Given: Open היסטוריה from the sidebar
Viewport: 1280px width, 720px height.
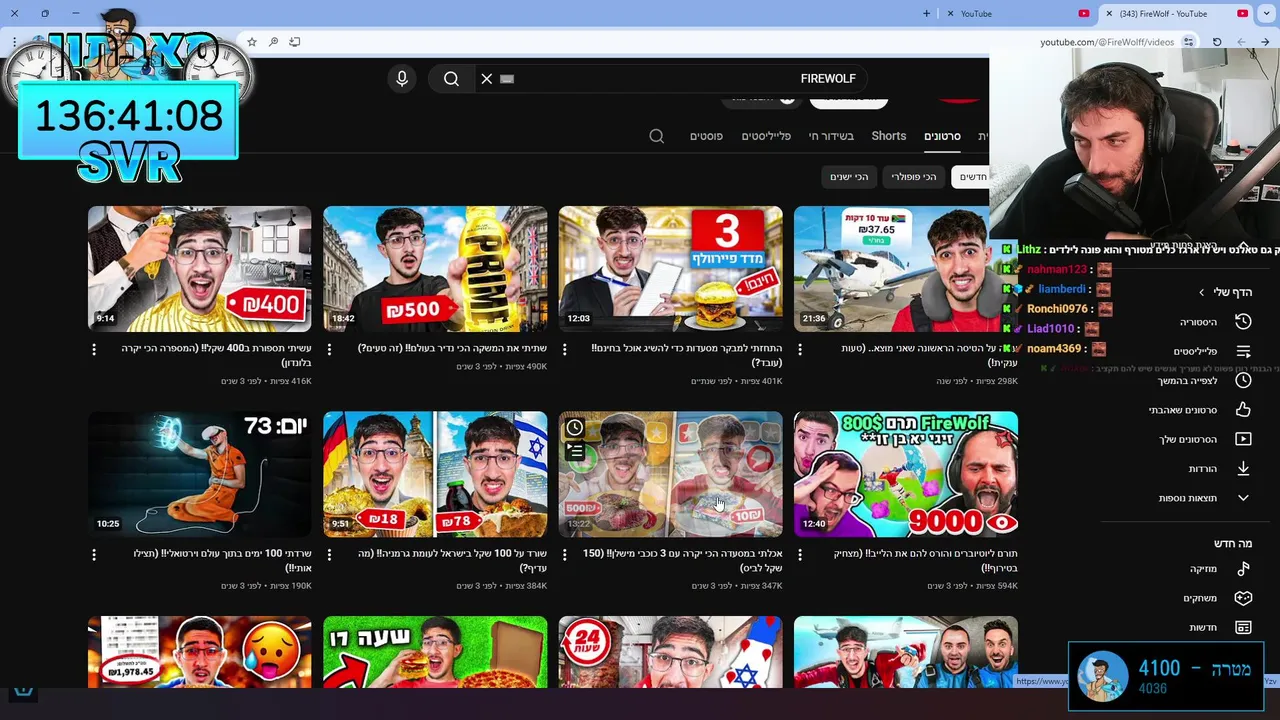Looking at the screenshot, I should pyautogui.click(x=1215, y=322).
